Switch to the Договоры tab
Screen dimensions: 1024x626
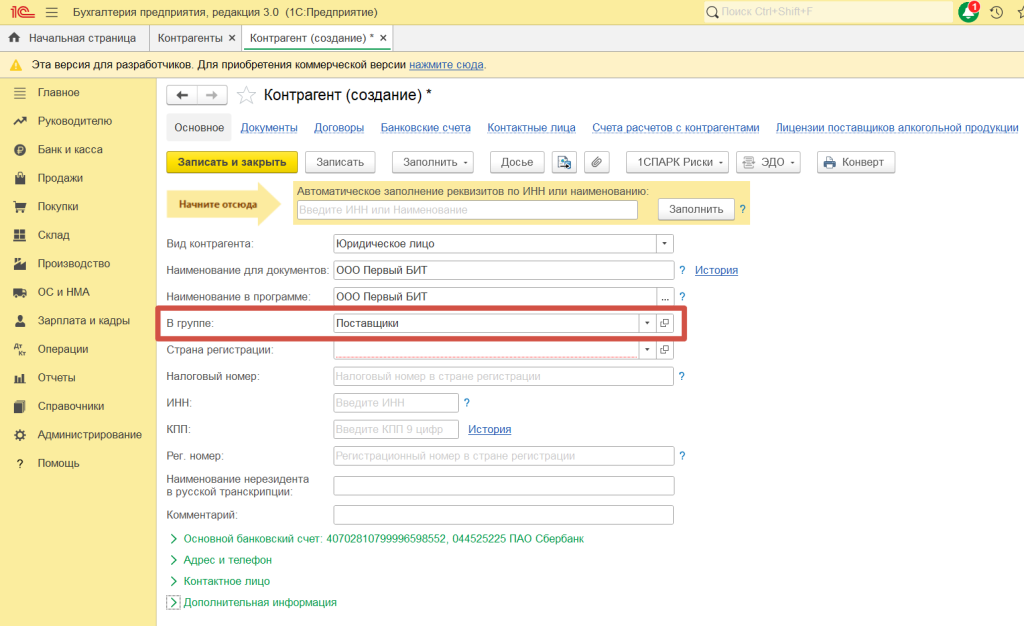click(338, 128)
